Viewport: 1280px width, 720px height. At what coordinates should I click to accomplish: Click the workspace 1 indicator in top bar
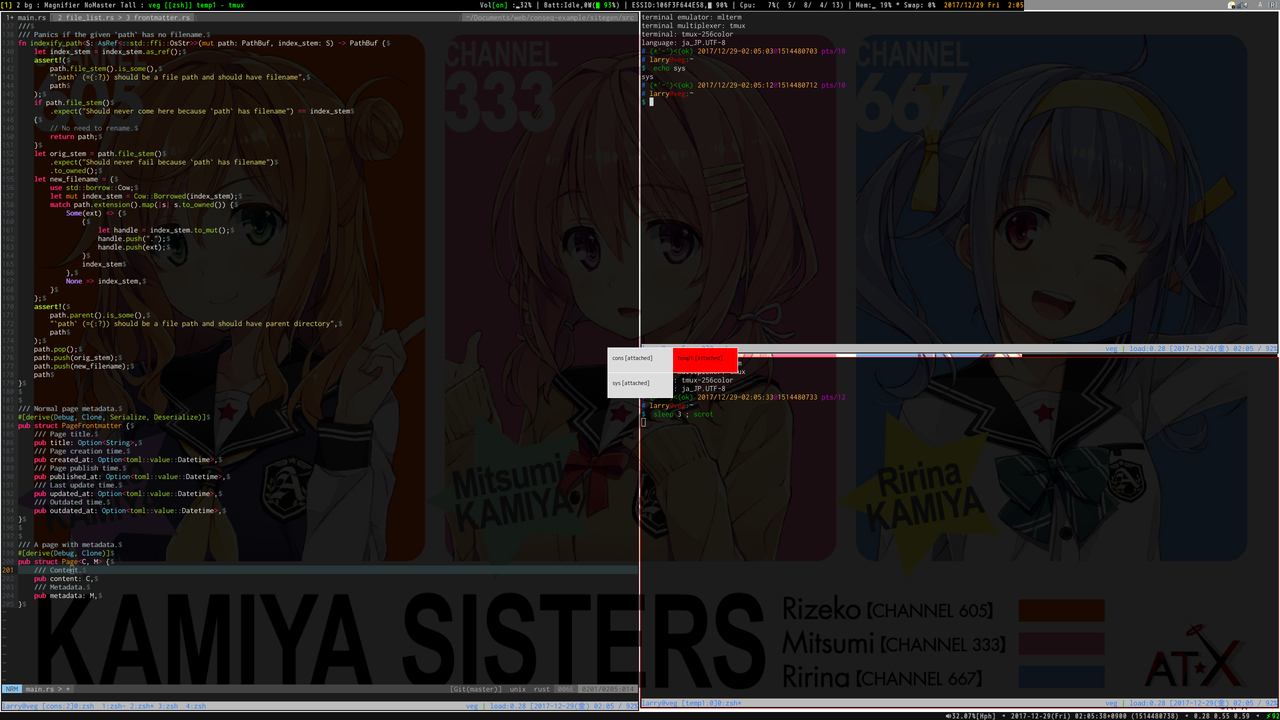6,5
